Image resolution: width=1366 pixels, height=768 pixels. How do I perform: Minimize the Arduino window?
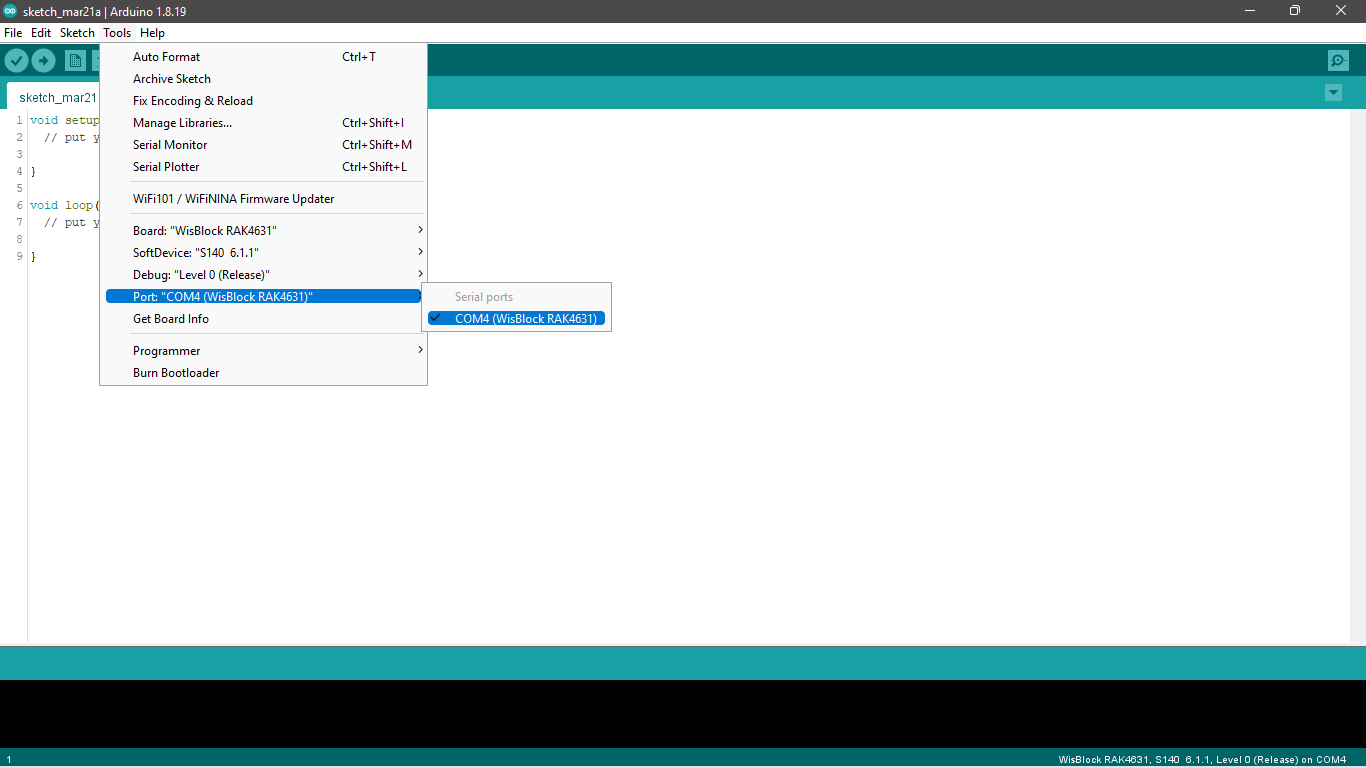(1250, 11)
